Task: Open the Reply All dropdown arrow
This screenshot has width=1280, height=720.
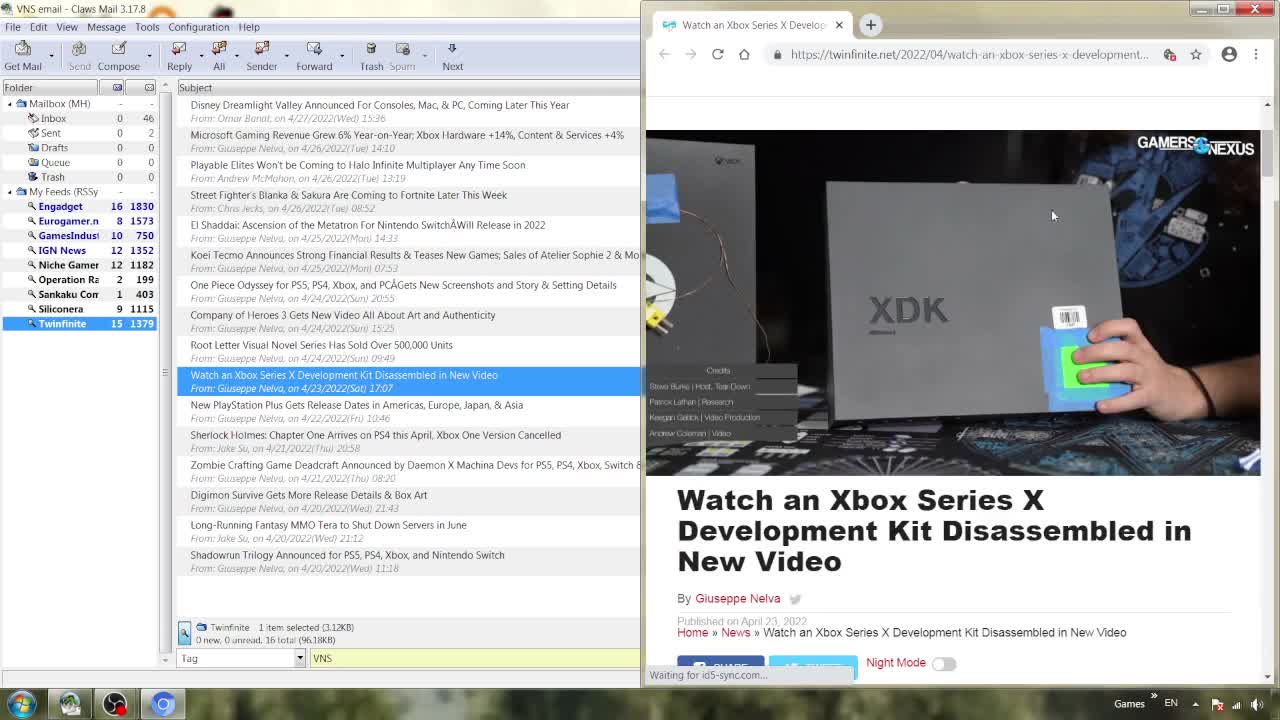Action: coord(238,56)
